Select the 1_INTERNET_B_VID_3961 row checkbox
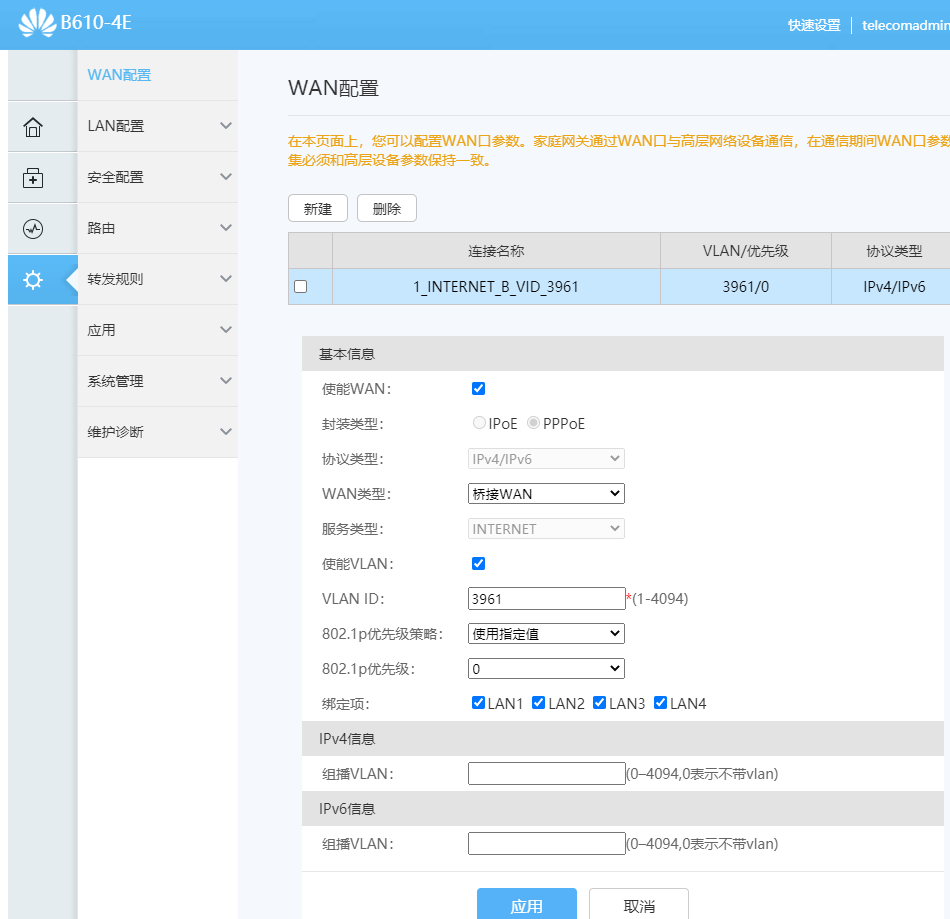Image resolution: width=950 pixels, height=919 pixels. coord(300,287)
